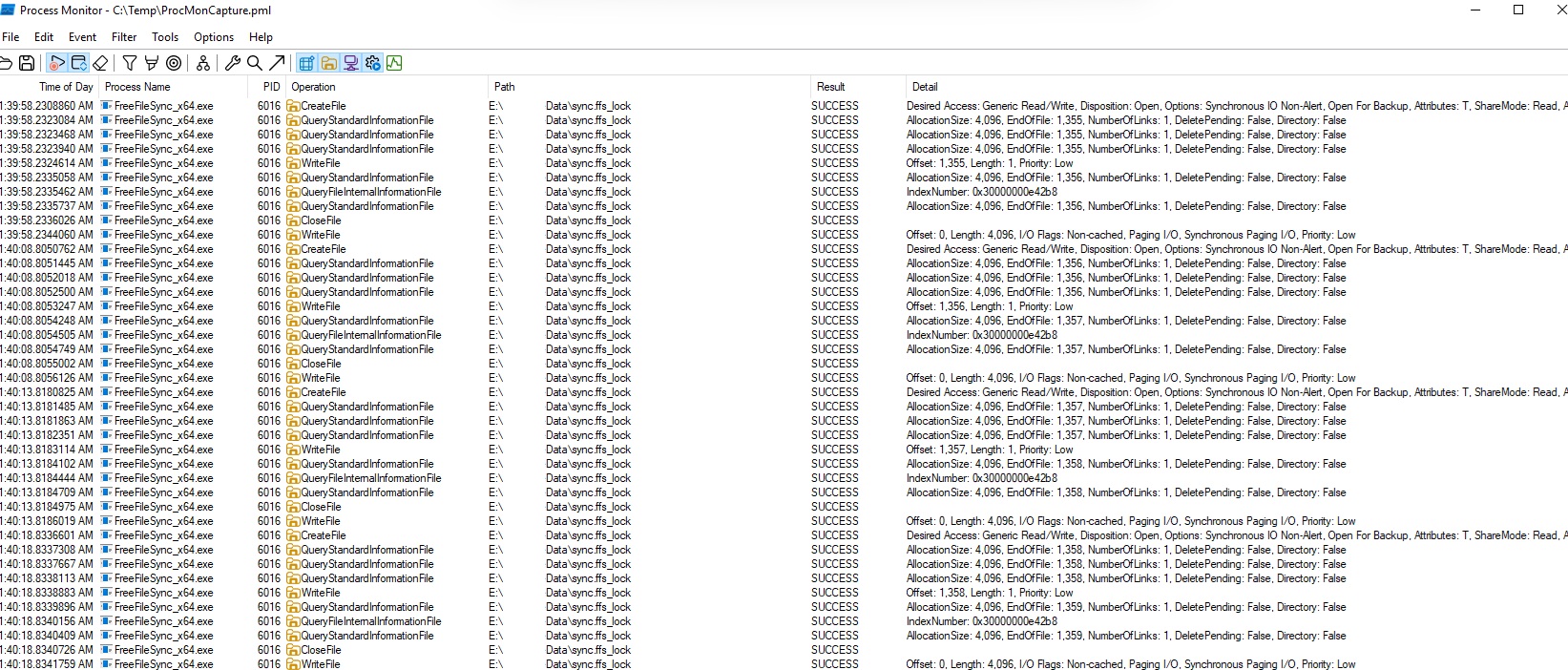Screen dimensions: 1568x670
Task: Click the Detail column header
Action: click(x=1236, y=87)
